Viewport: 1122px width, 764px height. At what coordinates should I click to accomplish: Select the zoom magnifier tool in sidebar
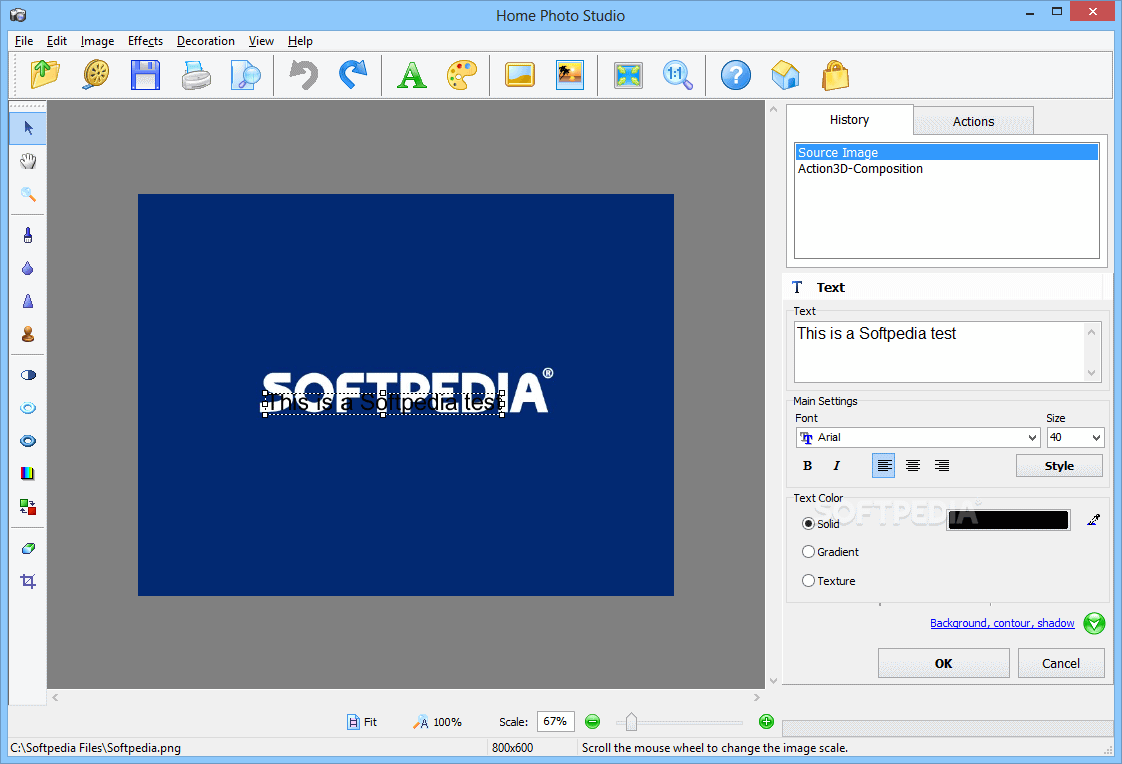tap(28, 194)
